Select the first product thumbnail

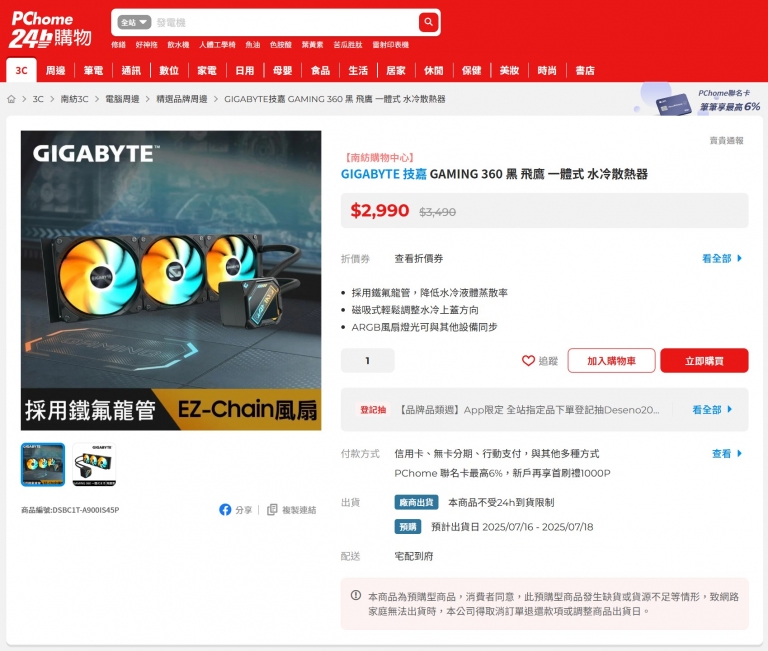pyautogui.click(x=43, y=464)
